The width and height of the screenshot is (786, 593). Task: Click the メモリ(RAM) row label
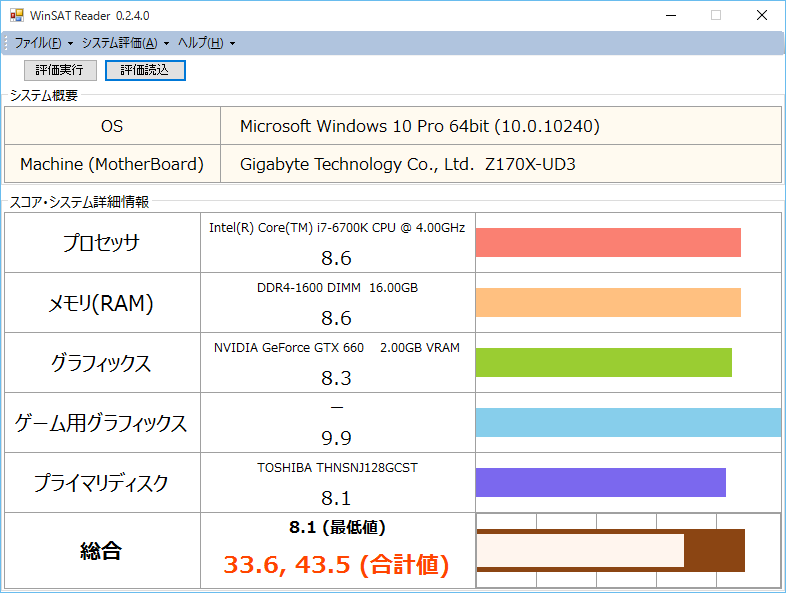coord(101,303)
